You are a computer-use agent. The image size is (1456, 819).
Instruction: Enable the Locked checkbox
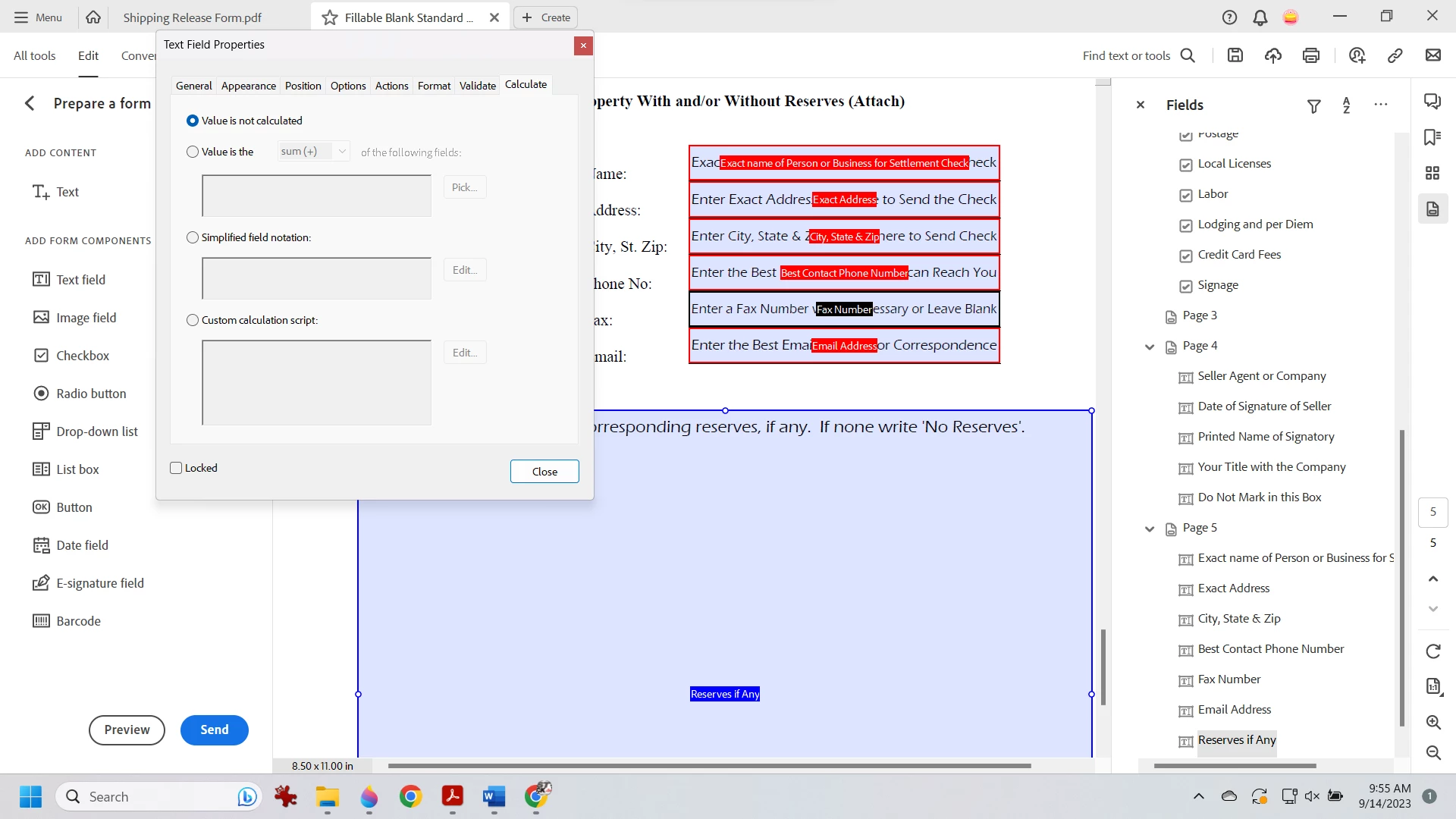point(177,468)
